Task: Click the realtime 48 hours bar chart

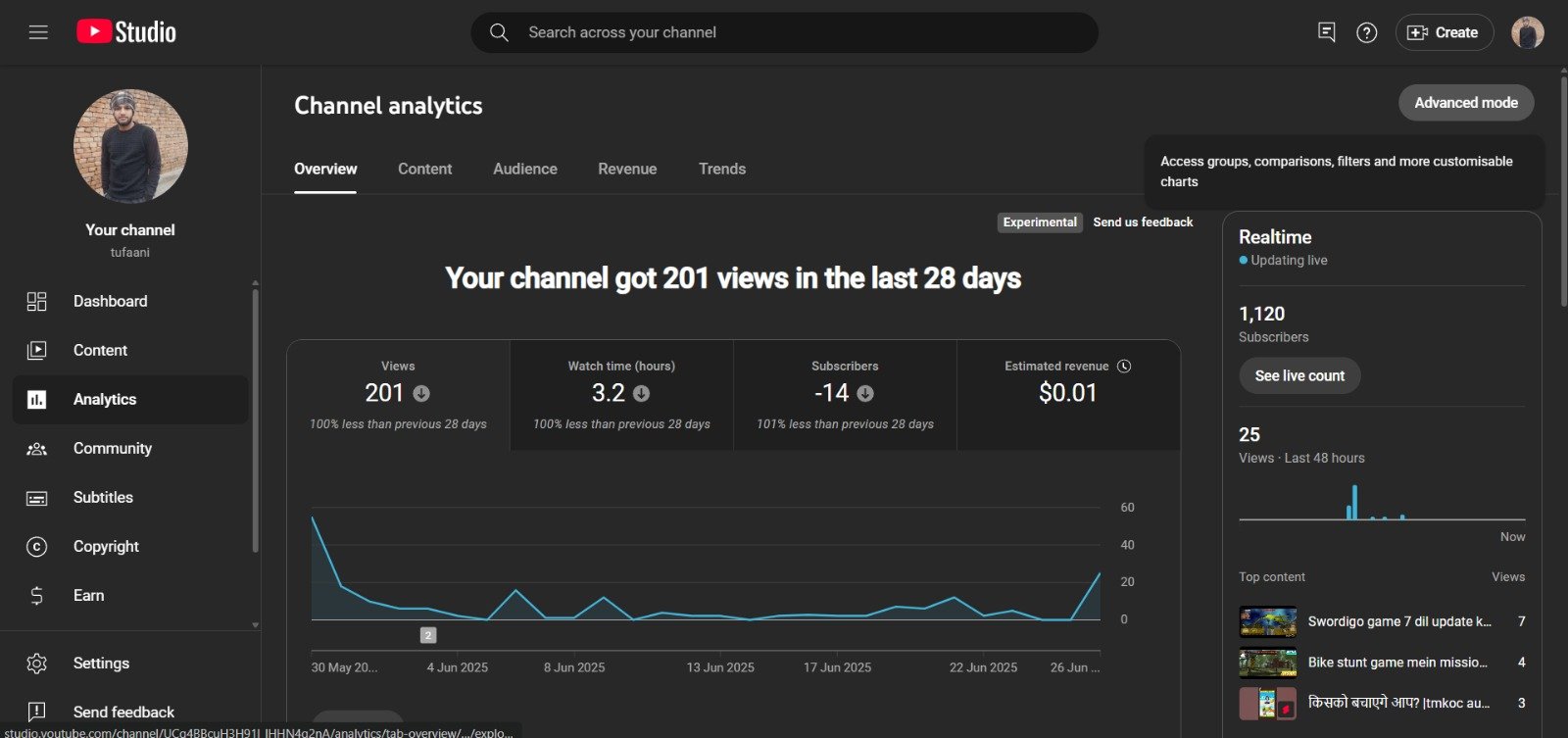Action: [1382, 502]
